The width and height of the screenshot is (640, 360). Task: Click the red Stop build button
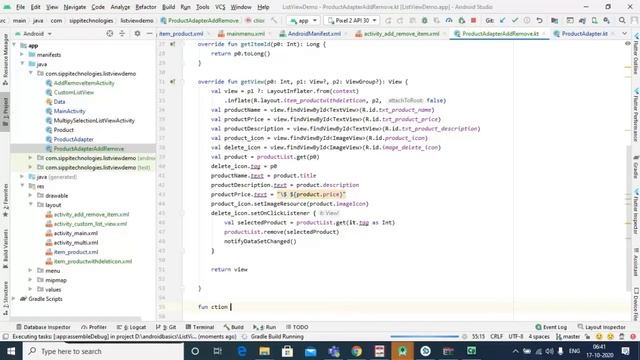(x=473, y=20)
